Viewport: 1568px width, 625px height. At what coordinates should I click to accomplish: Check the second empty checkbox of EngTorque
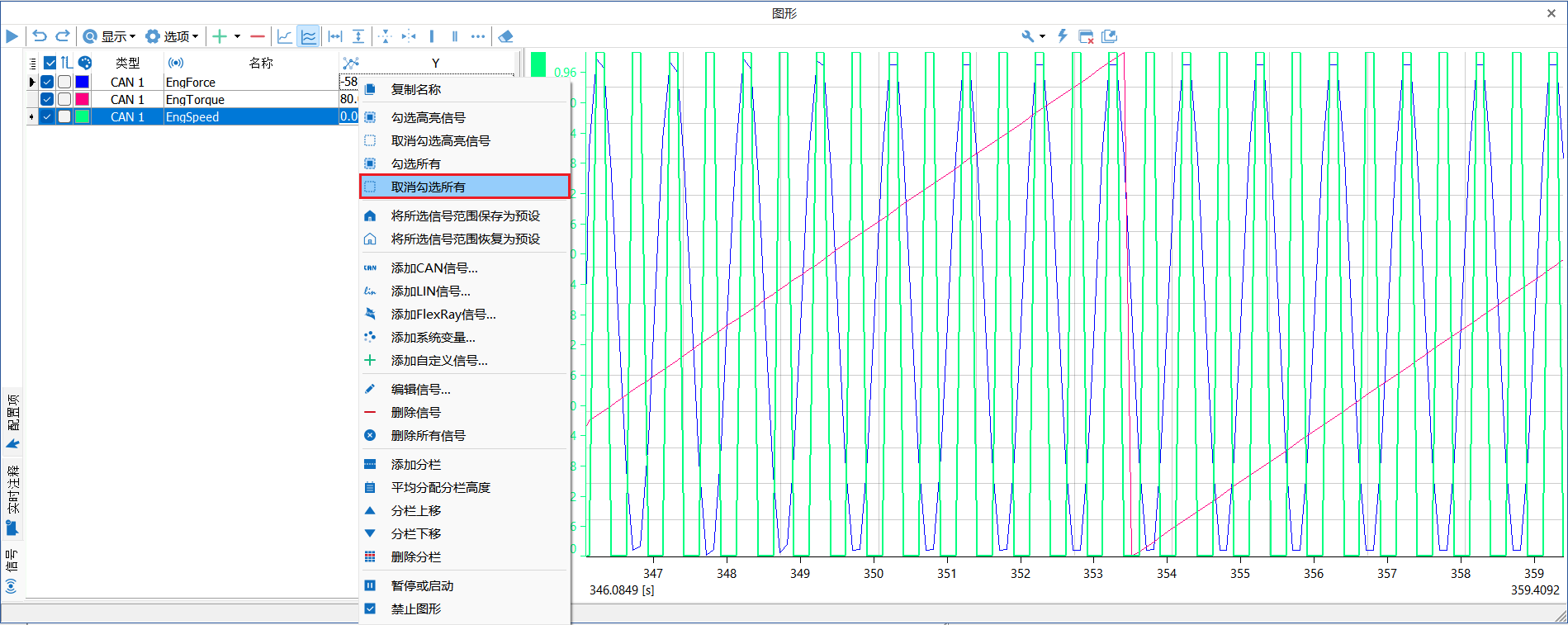[64, 99]
